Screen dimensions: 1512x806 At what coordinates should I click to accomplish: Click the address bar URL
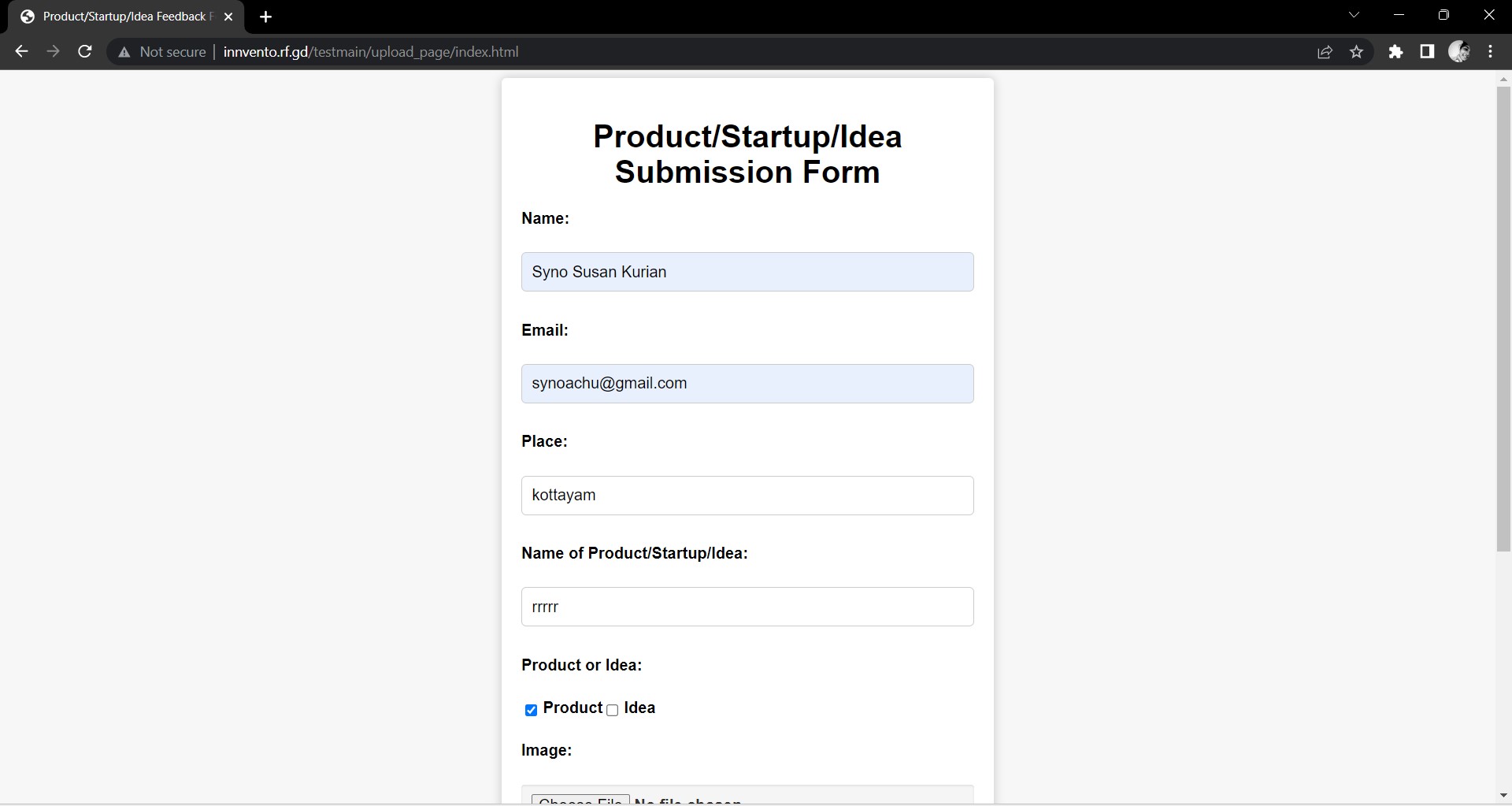(x=370, y=52)
